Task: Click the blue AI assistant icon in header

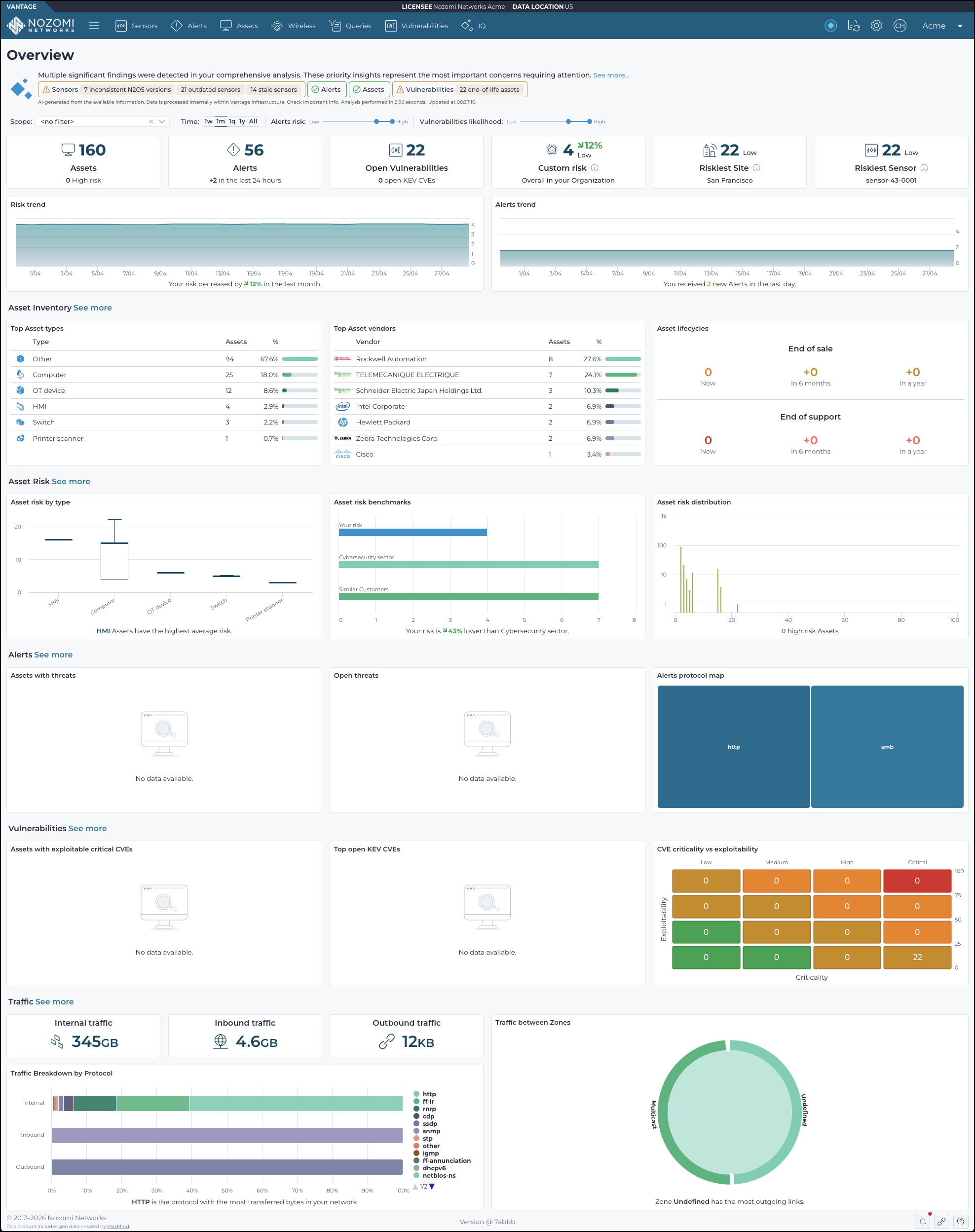Action: coord(830,26)
